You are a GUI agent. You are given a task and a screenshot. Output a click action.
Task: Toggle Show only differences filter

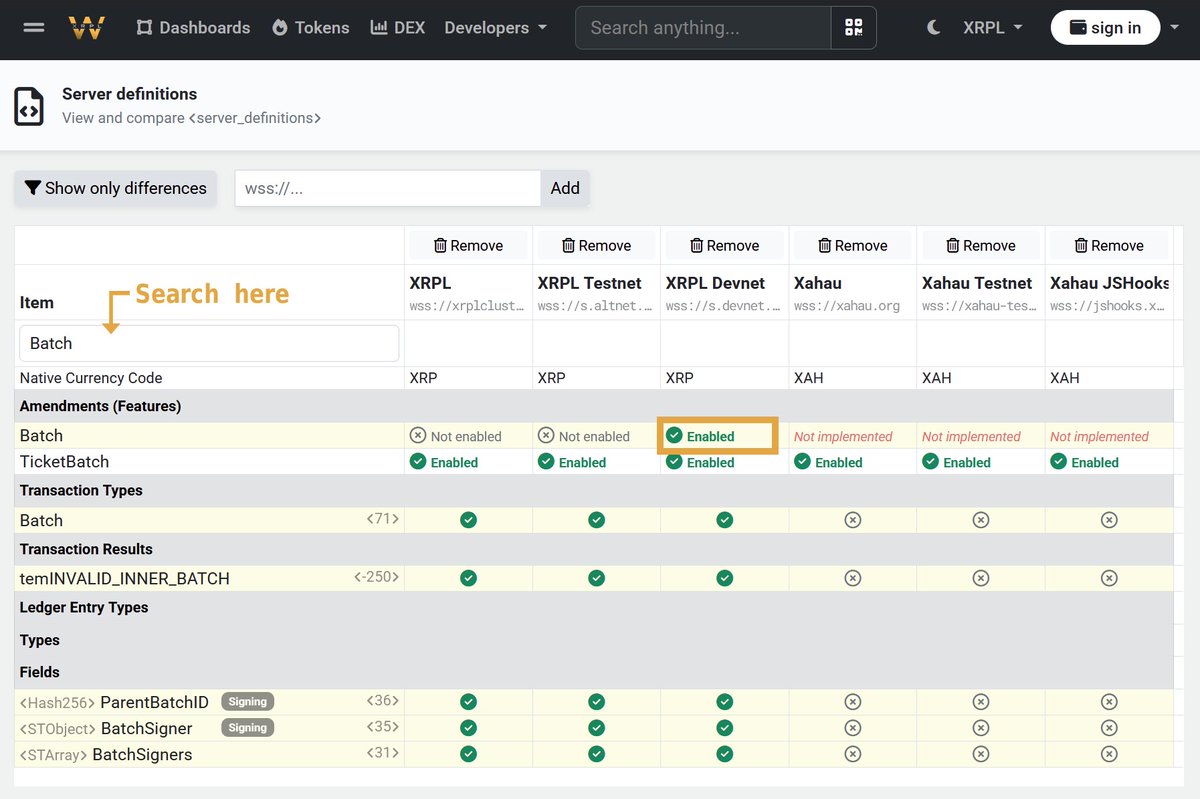tap(116, 188)
